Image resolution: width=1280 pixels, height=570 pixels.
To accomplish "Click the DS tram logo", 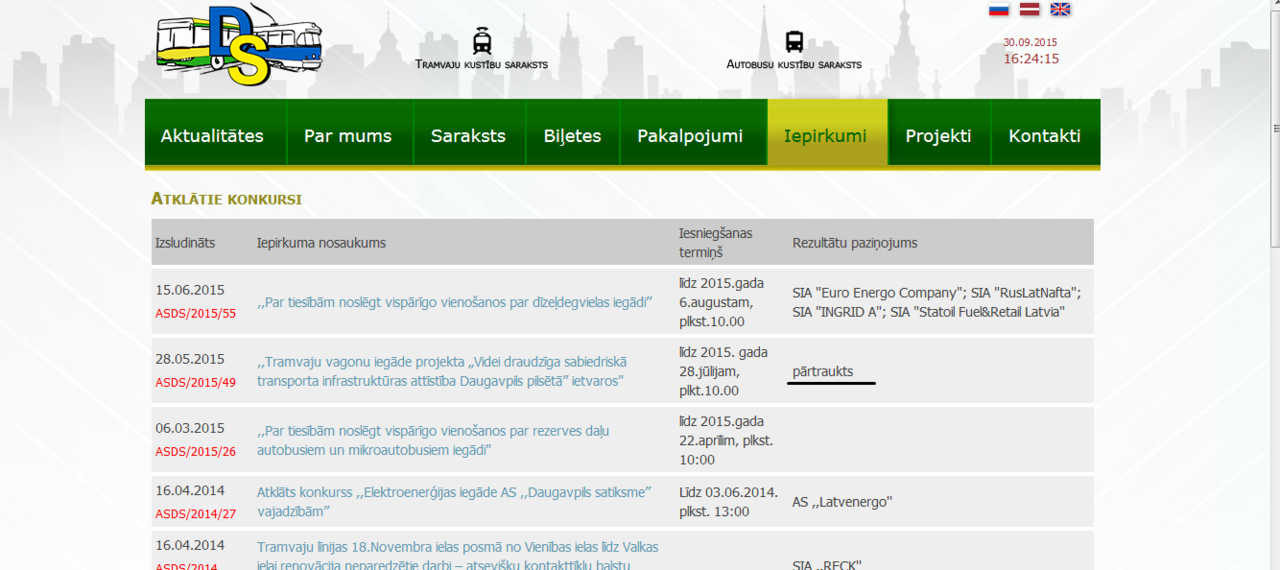I will point(240,44).
